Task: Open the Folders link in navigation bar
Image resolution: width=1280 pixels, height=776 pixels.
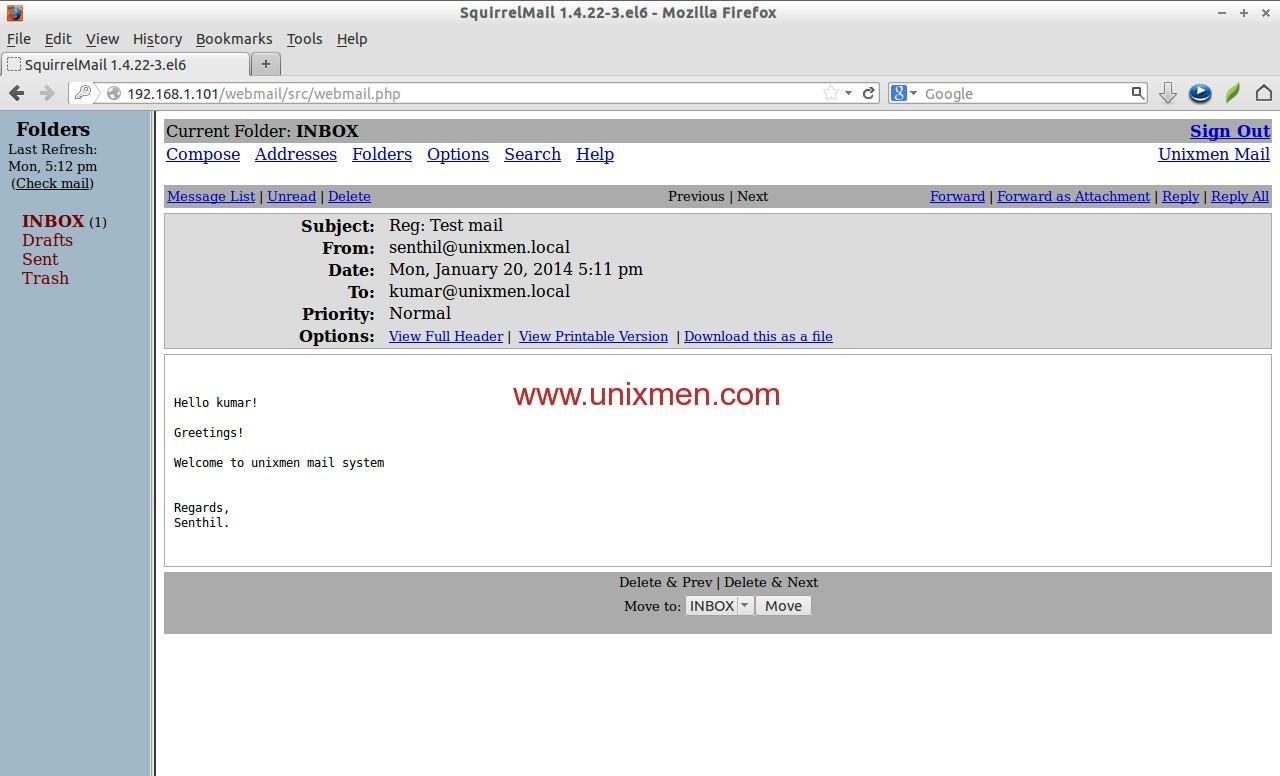Action: pos(382,154)
